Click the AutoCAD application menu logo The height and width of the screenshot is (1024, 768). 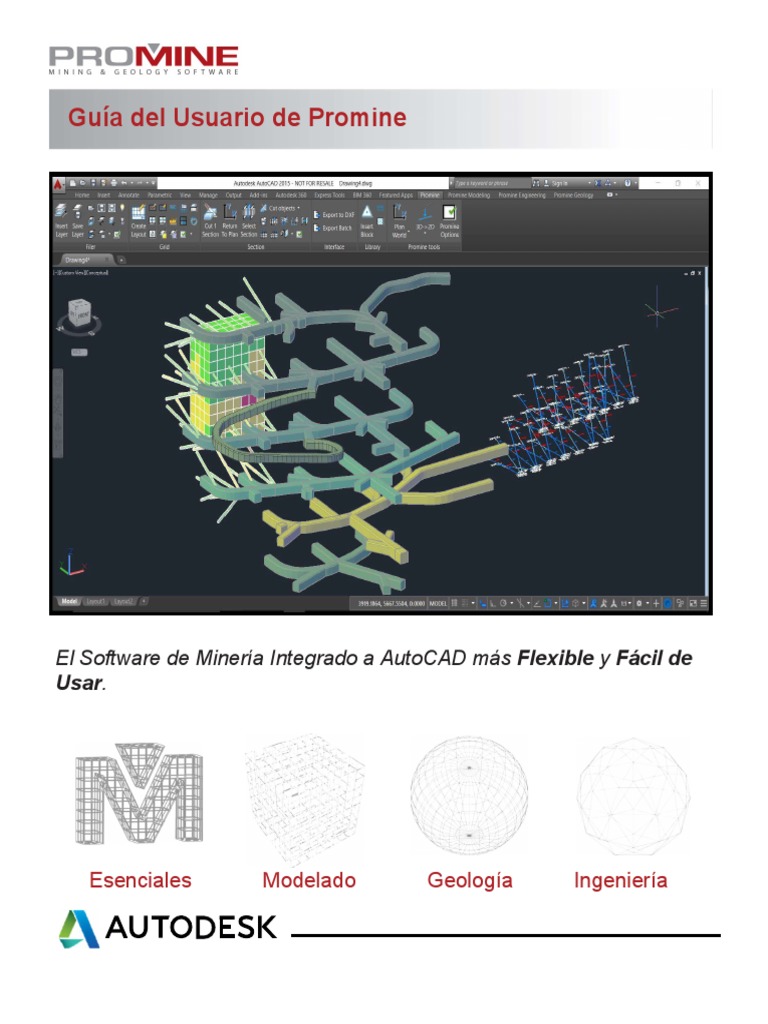point(59,184)
